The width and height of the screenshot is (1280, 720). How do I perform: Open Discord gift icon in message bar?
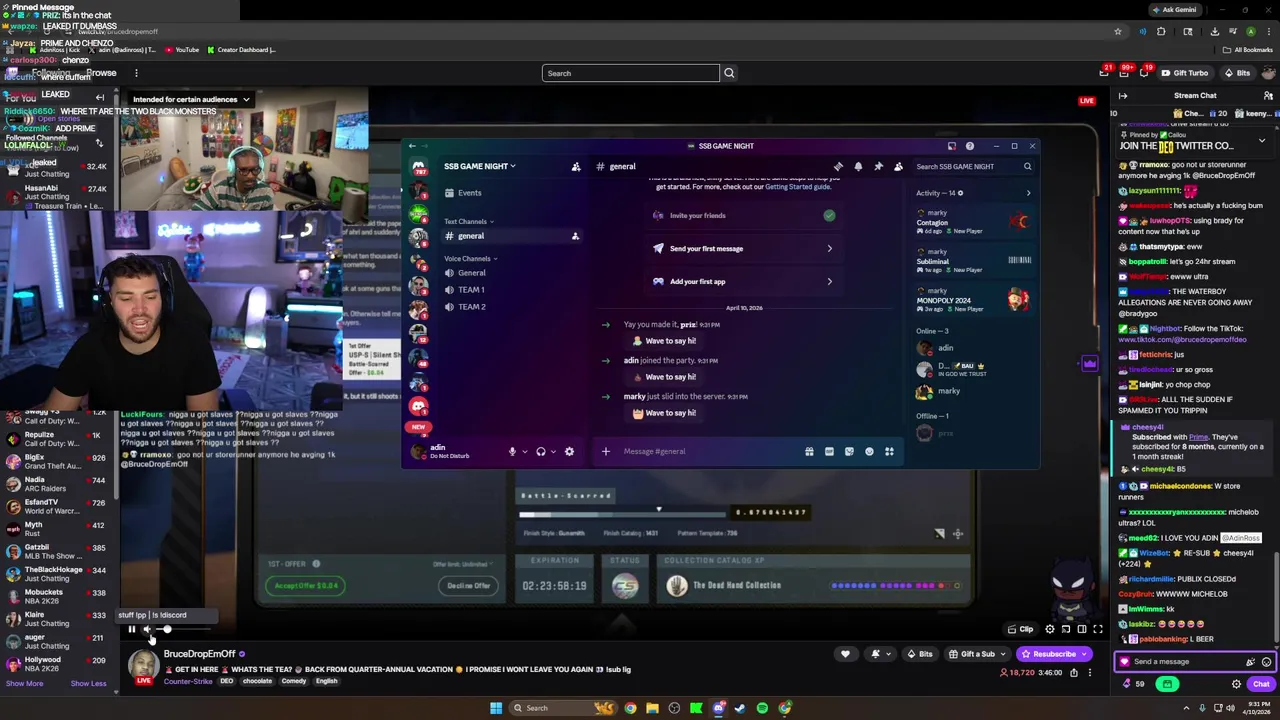coord(809,452)
